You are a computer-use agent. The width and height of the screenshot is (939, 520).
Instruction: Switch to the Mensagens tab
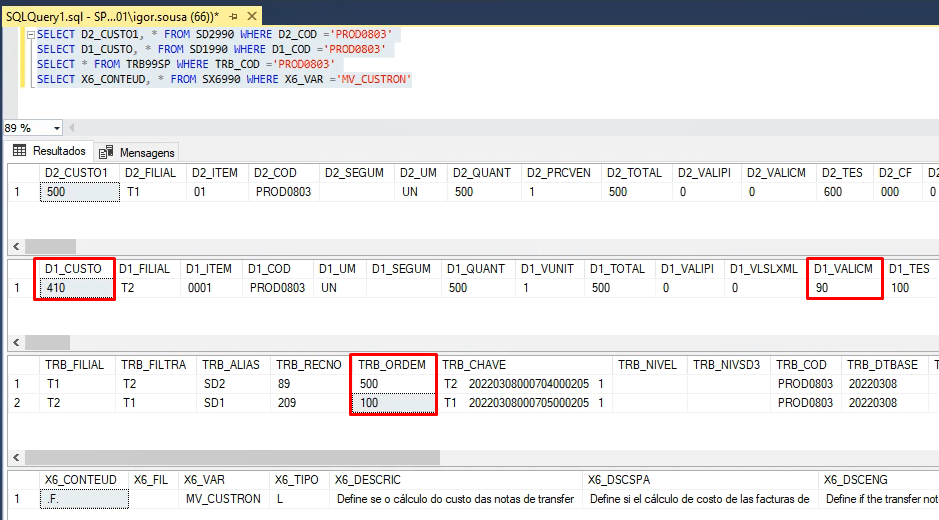pyautogui.click(x=137, y=152)
